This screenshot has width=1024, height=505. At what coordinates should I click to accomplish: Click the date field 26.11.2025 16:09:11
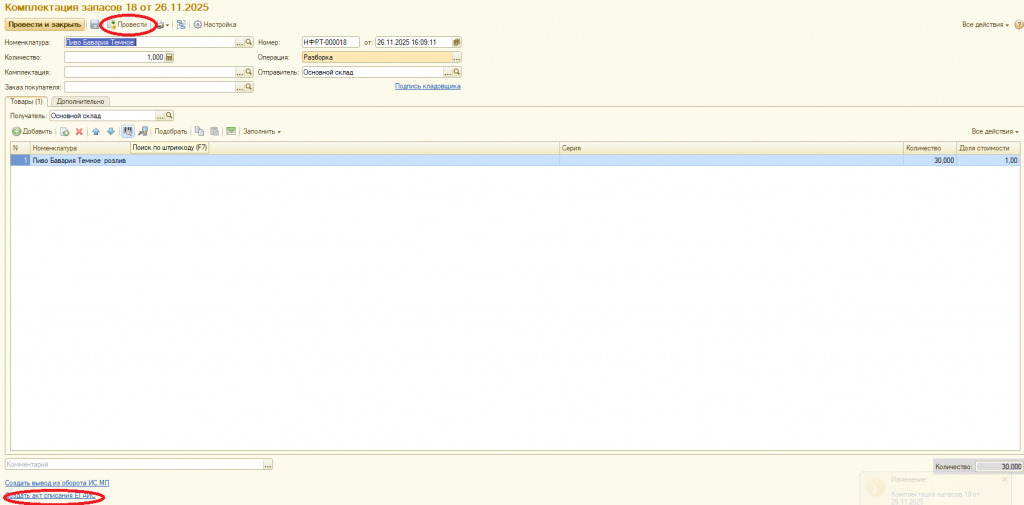pyautogui.click(x=413, y=42)
